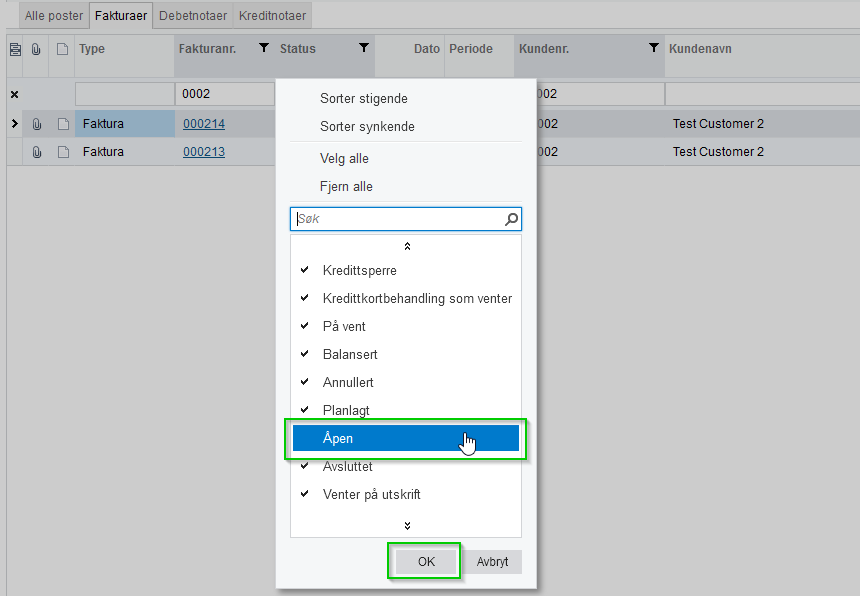This screenshot has height=596, width=860.
Task: Click the Fakturanr. filter field containing 0002
Action: 225,94
